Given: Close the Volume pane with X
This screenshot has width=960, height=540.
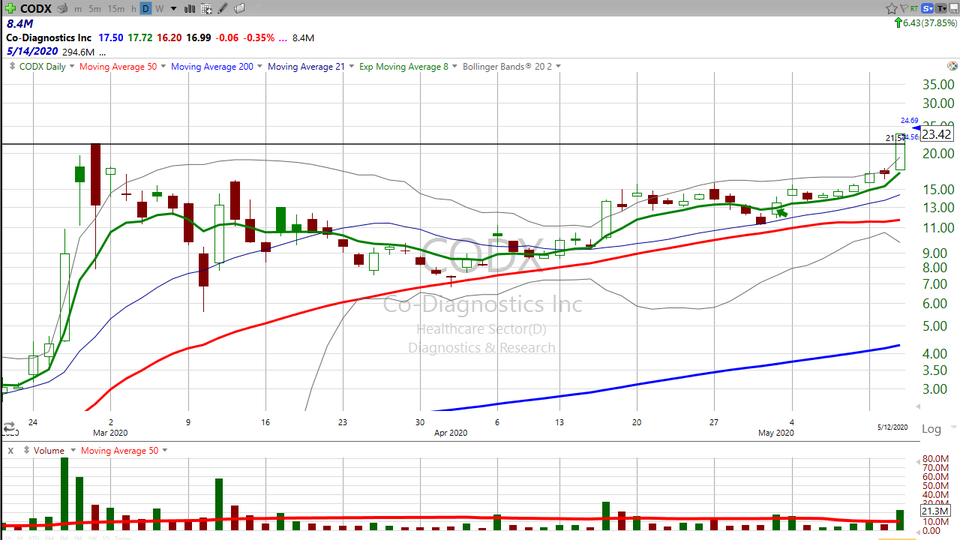Looking at the screenshot, I should coord(9,451).
